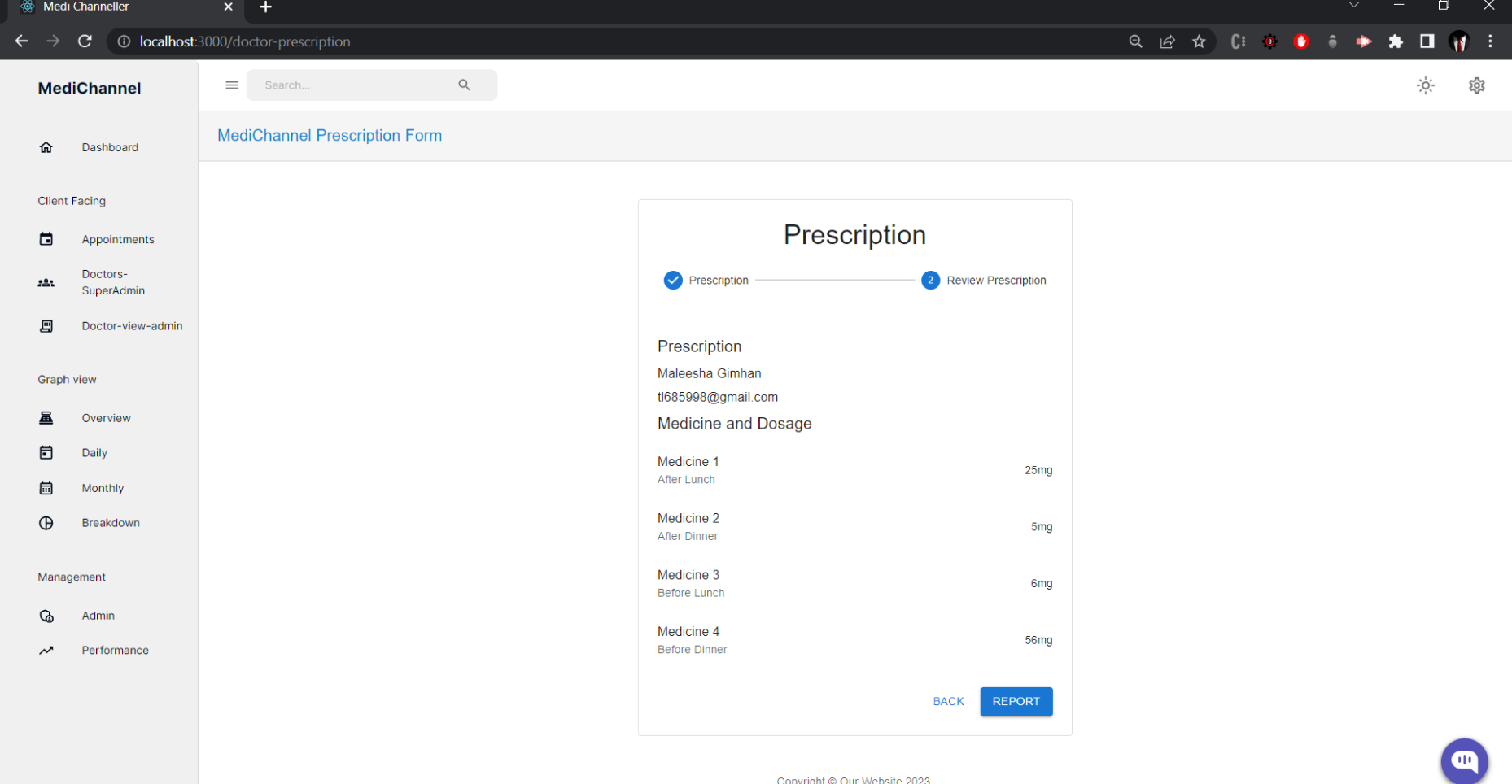This screenshot has height=784, width=1512.
Task: Open browser customization dropdown menu
Action: [x=1491, y=41]
